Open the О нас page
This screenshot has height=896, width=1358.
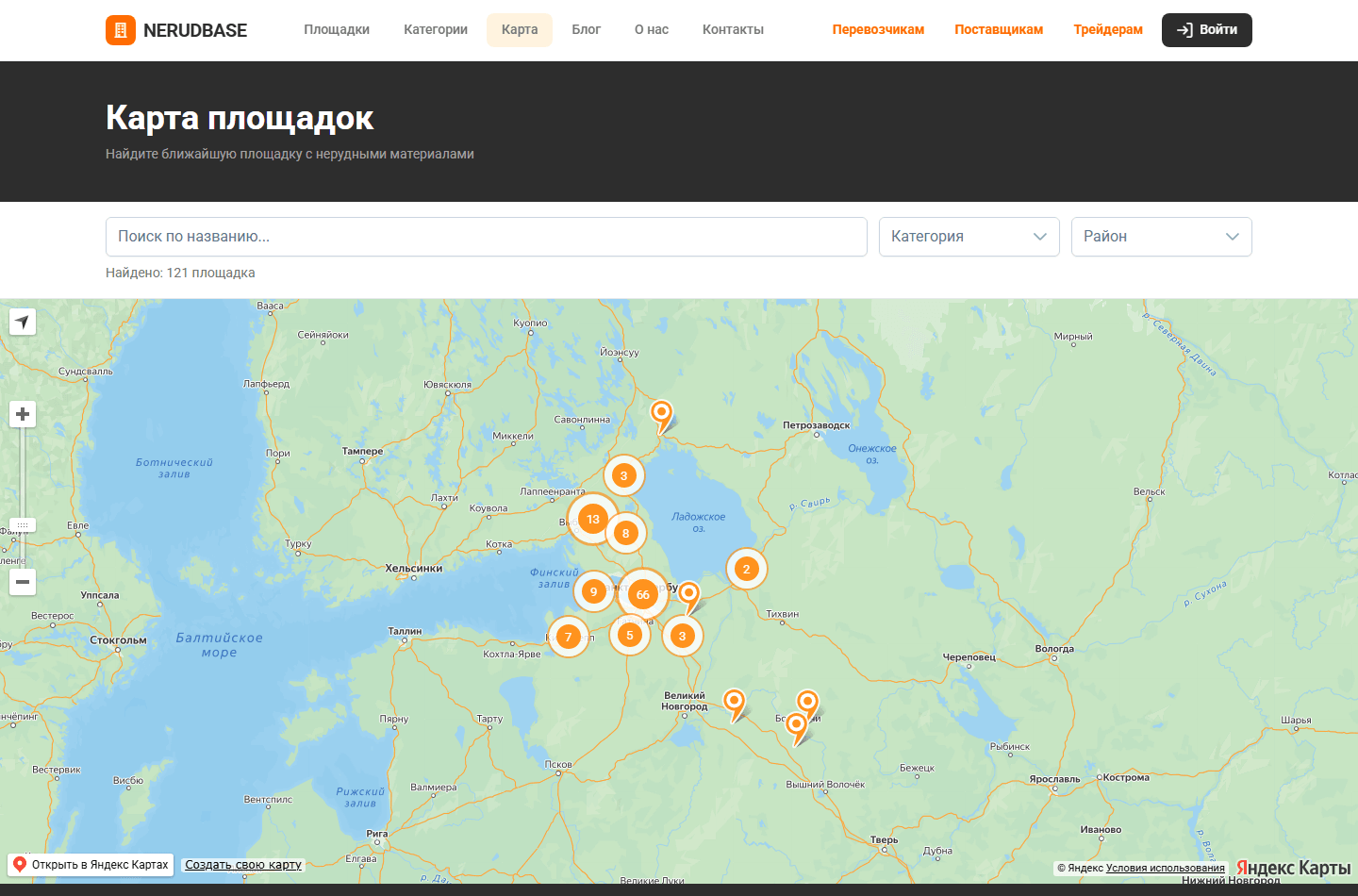(652, 30)
